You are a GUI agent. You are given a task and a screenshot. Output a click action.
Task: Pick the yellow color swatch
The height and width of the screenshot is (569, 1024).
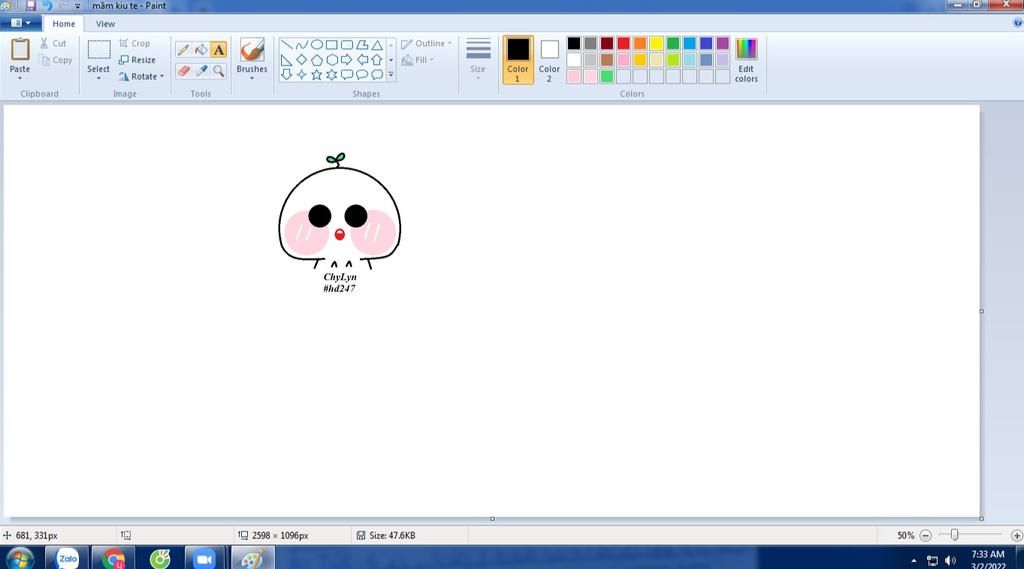click(x=656, y=44)
